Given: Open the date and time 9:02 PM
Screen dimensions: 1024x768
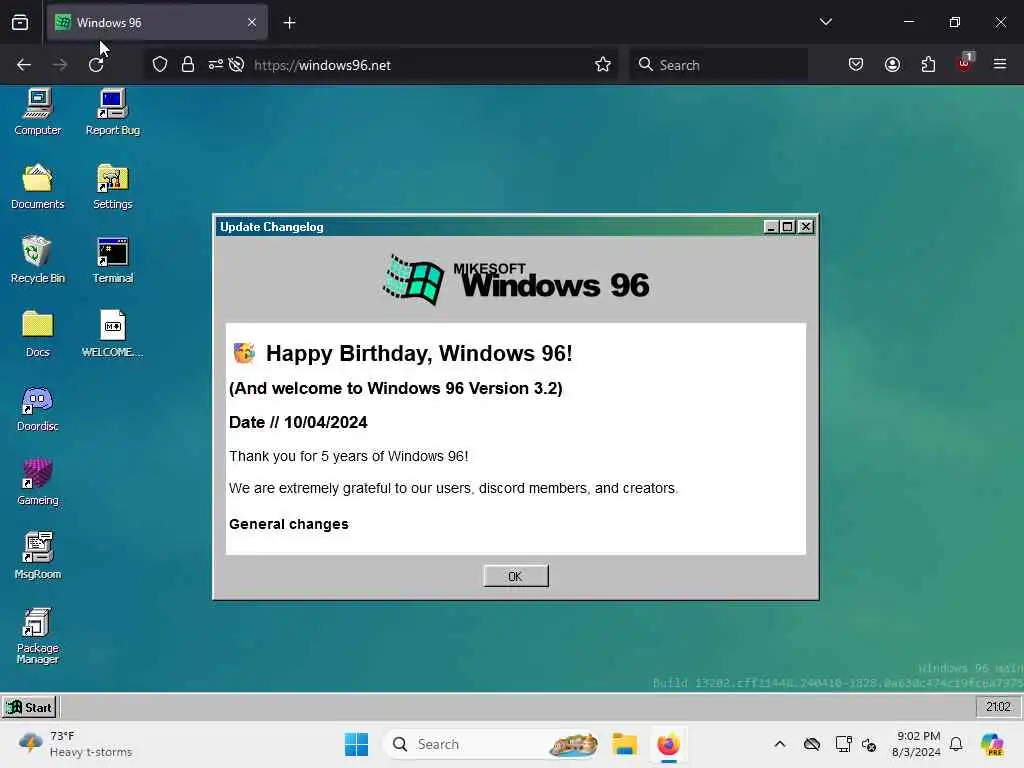Looking at the screenshot, I should (916, 744).
